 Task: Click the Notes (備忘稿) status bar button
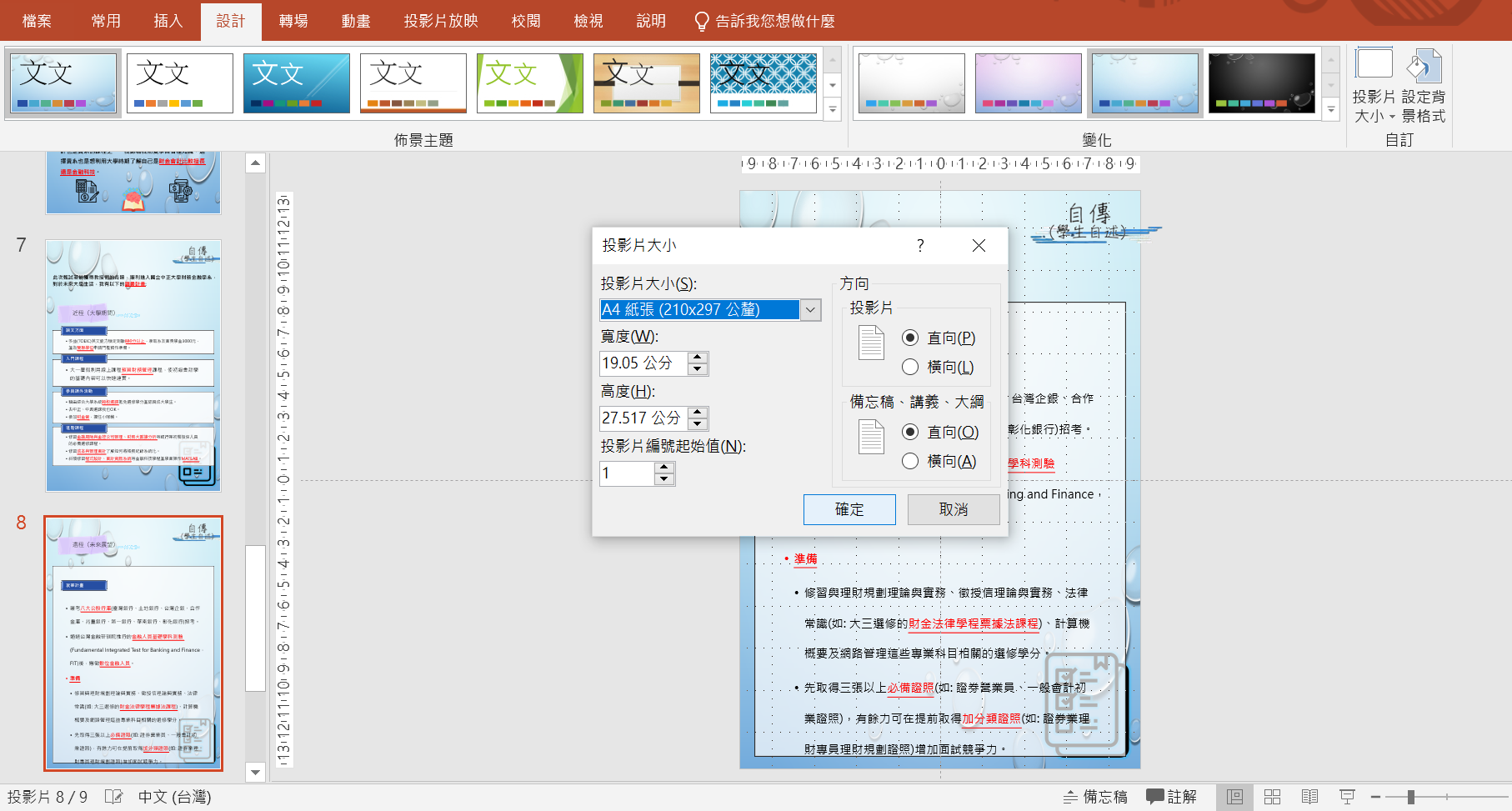coord(1095,797)
